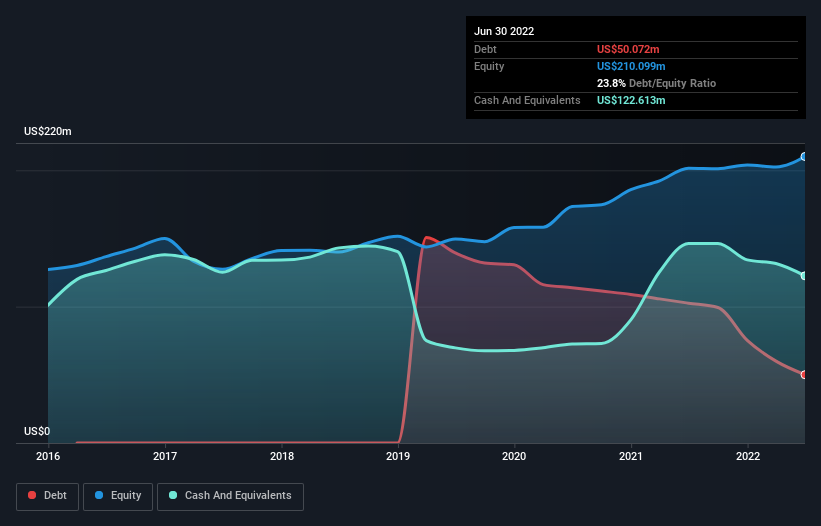Click the US$220m y-axis label
The width and height of the screenshot is (821, 526).
(x=48, y=131)
